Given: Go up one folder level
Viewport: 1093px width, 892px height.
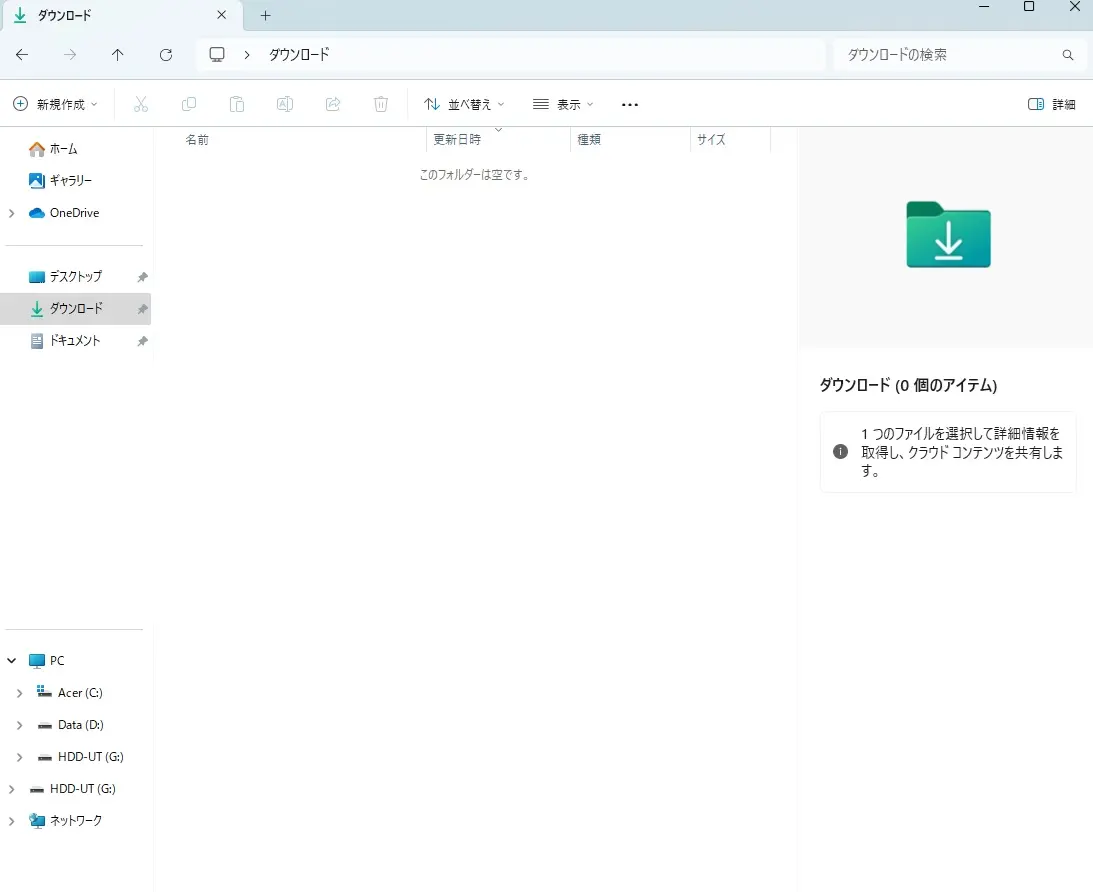Looking at the screenshot, I should tap(117, 54).
